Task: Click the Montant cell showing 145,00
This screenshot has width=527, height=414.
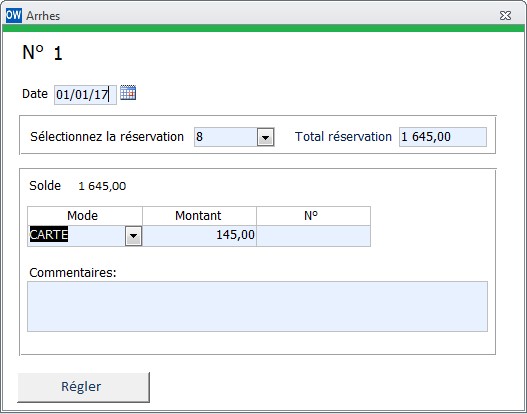Action: pyautogui.click(x=199, y=236)
